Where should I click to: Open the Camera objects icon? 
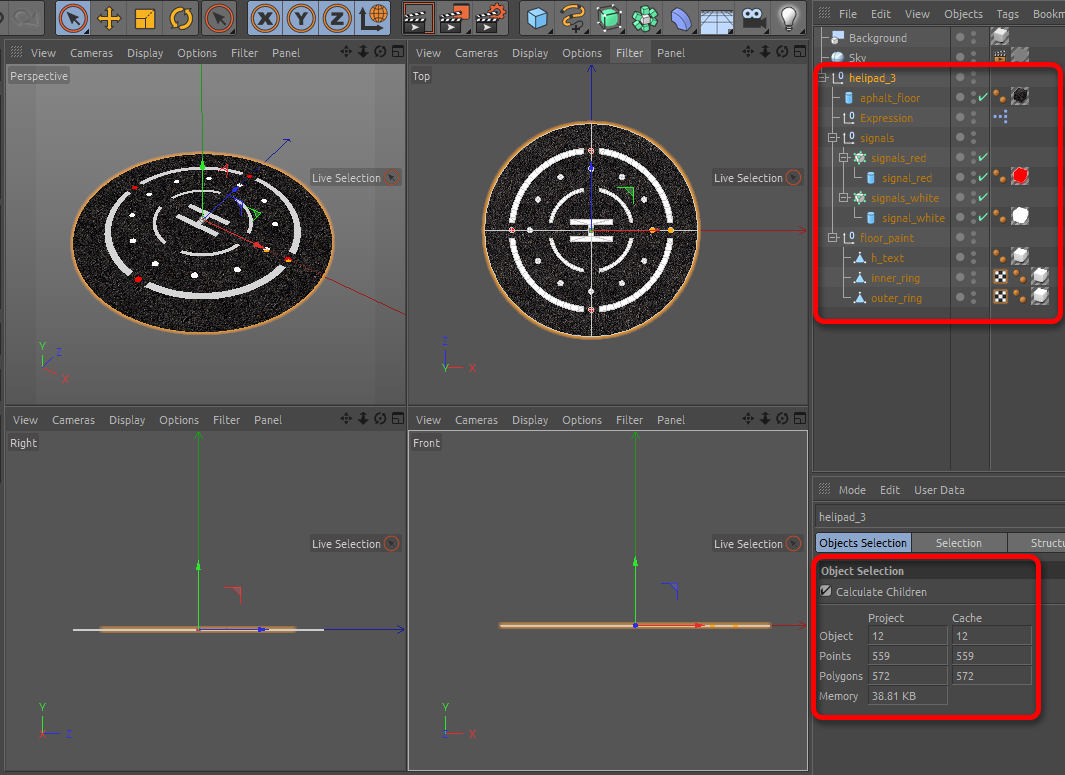[754, 18]
